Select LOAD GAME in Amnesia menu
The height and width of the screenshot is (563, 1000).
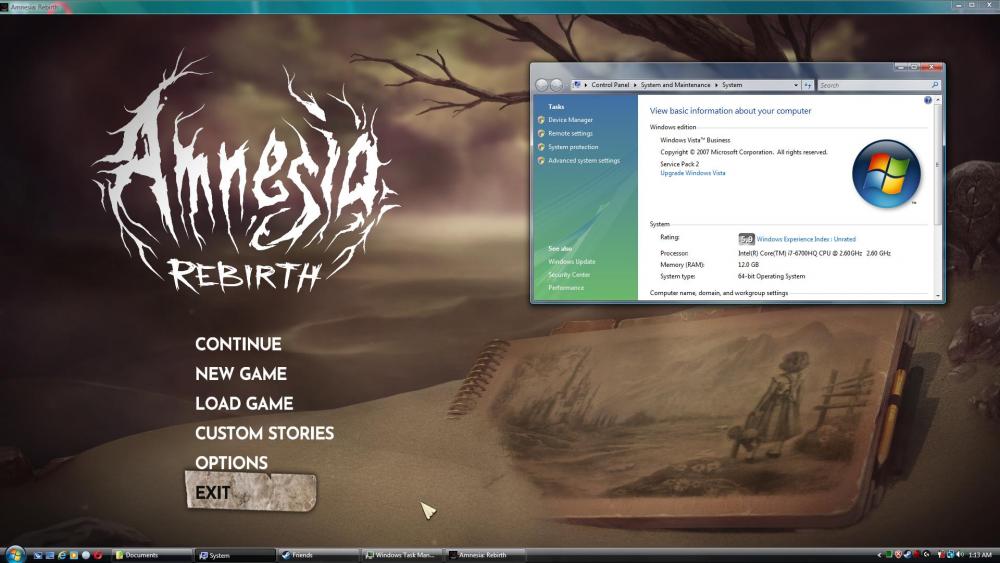[x=244, y=404]
